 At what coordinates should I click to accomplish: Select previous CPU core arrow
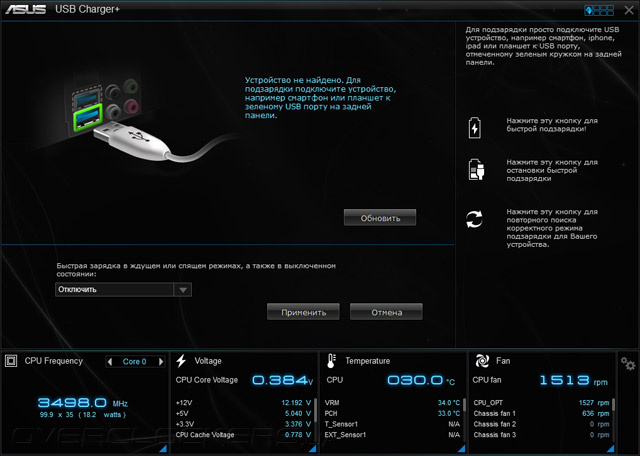tap(109, 361)
